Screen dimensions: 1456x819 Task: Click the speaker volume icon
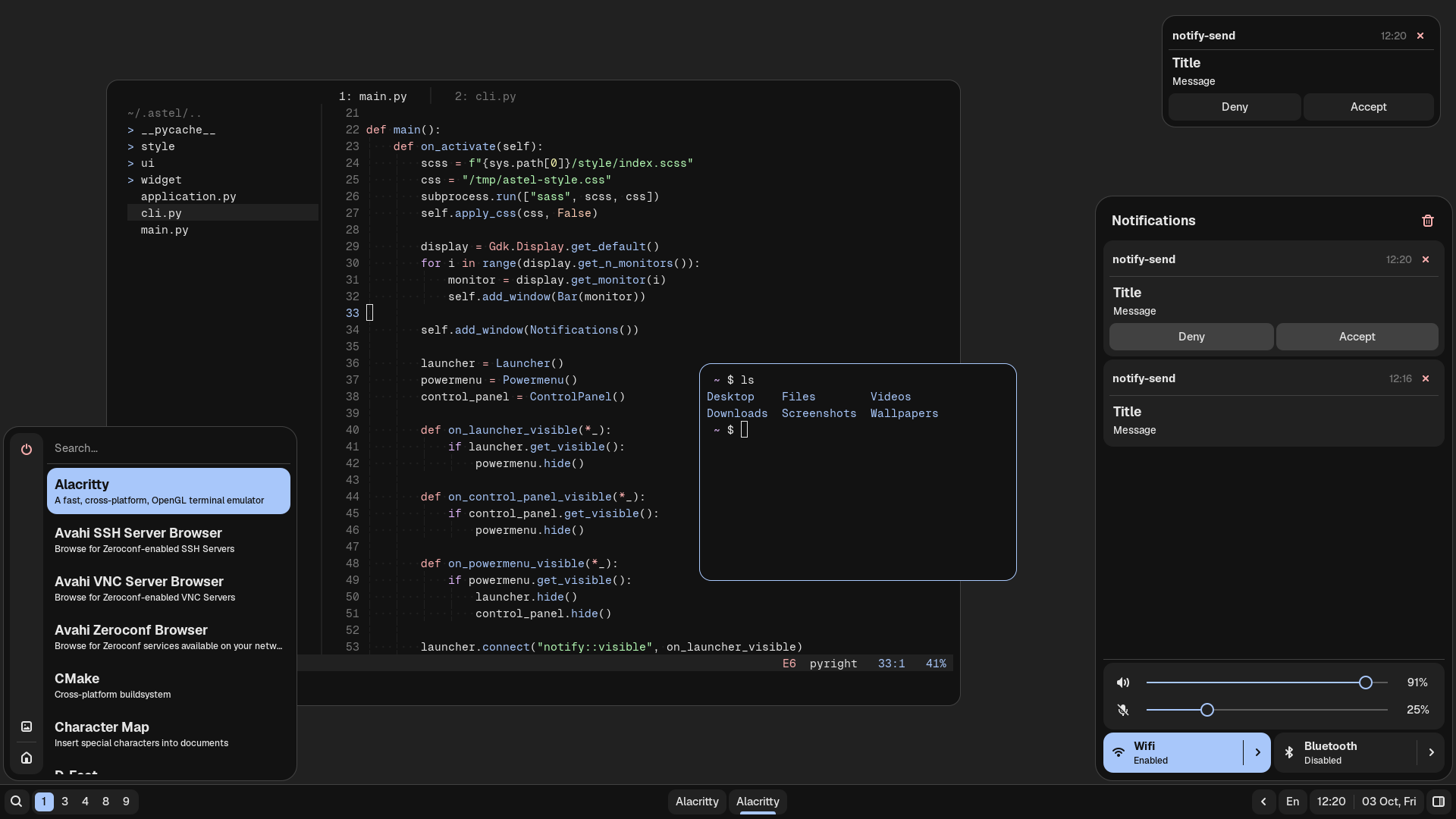pos(1123,682)
